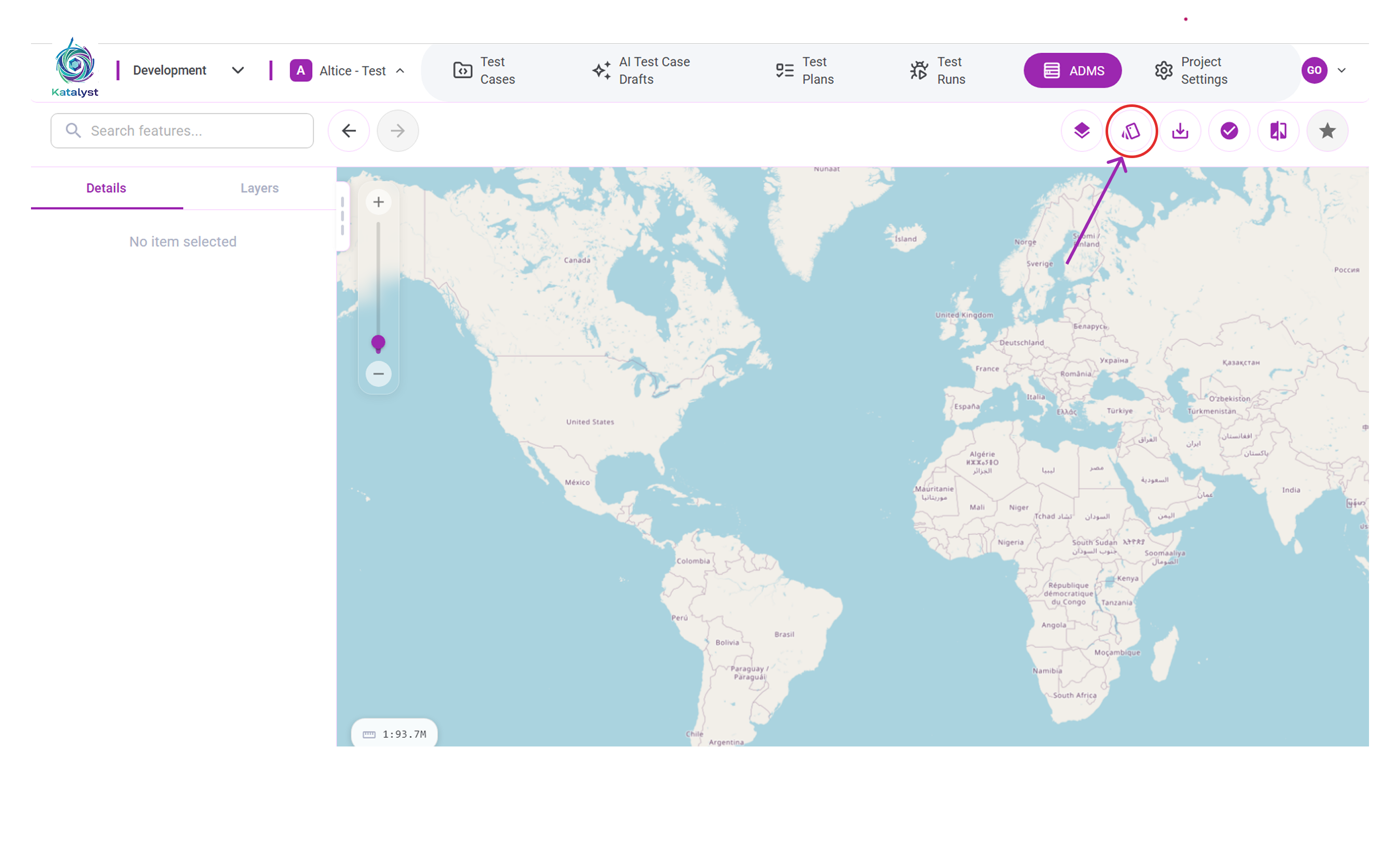The height and width of the screenshot is (856, 1400).
Task: Zoom out with the map minus button
Action: click(x=378, y=373)
